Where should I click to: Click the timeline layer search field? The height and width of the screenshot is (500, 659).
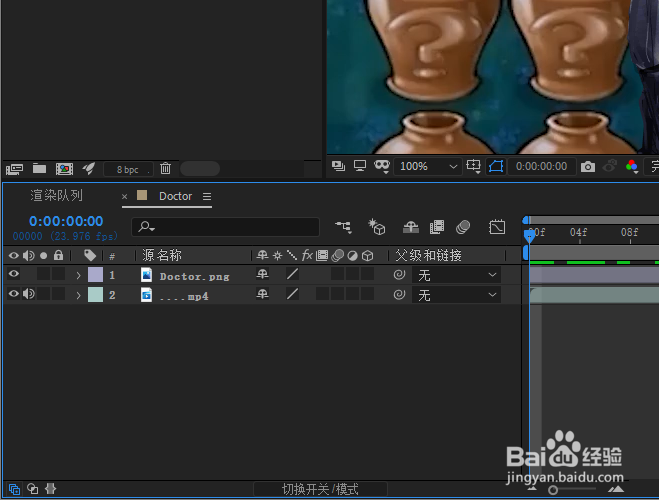[226, 227]
